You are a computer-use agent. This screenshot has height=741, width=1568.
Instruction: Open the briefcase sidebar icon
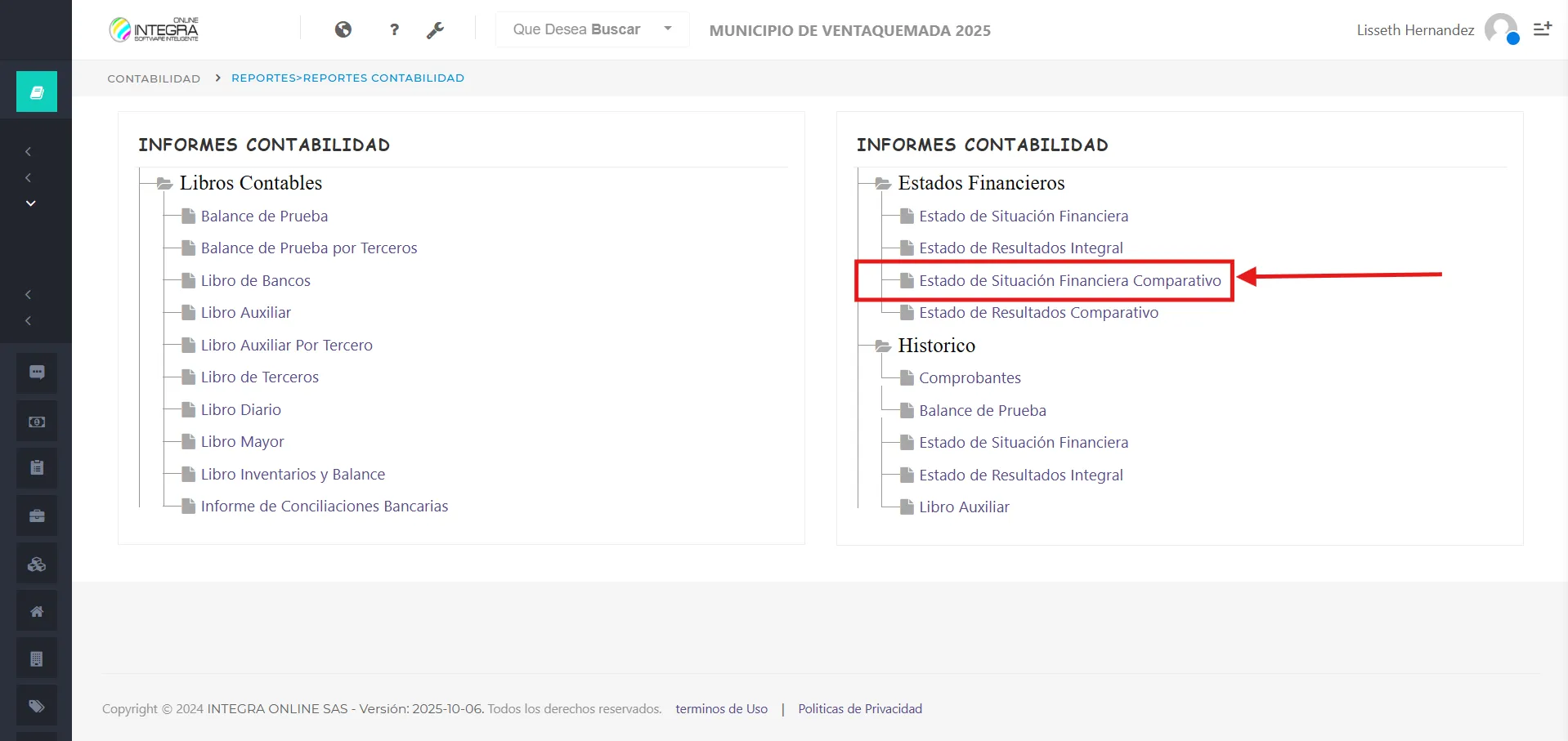tap(37, 516)
